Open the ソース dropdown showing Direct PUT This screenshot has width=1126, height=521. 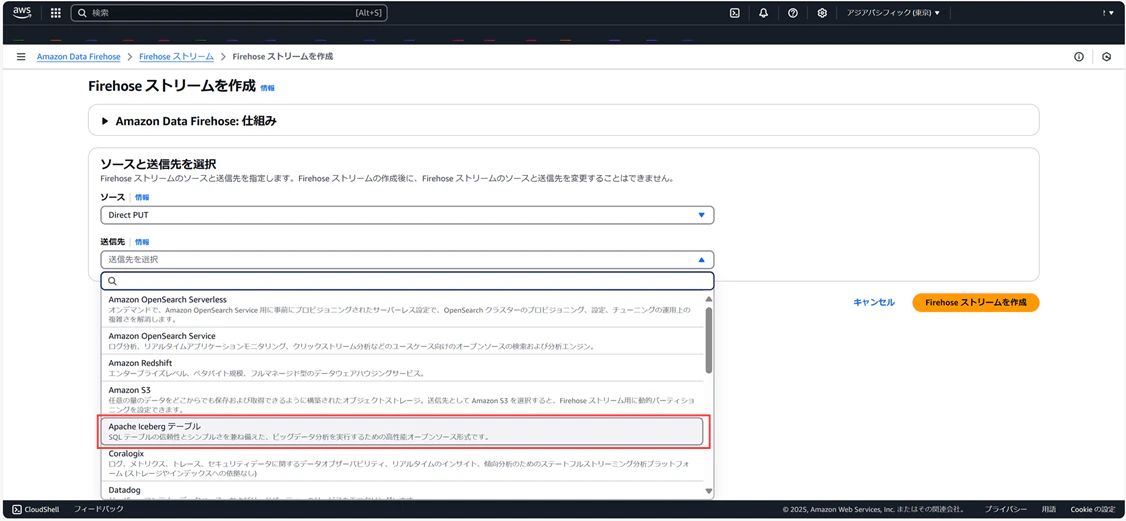pos(407,215)
